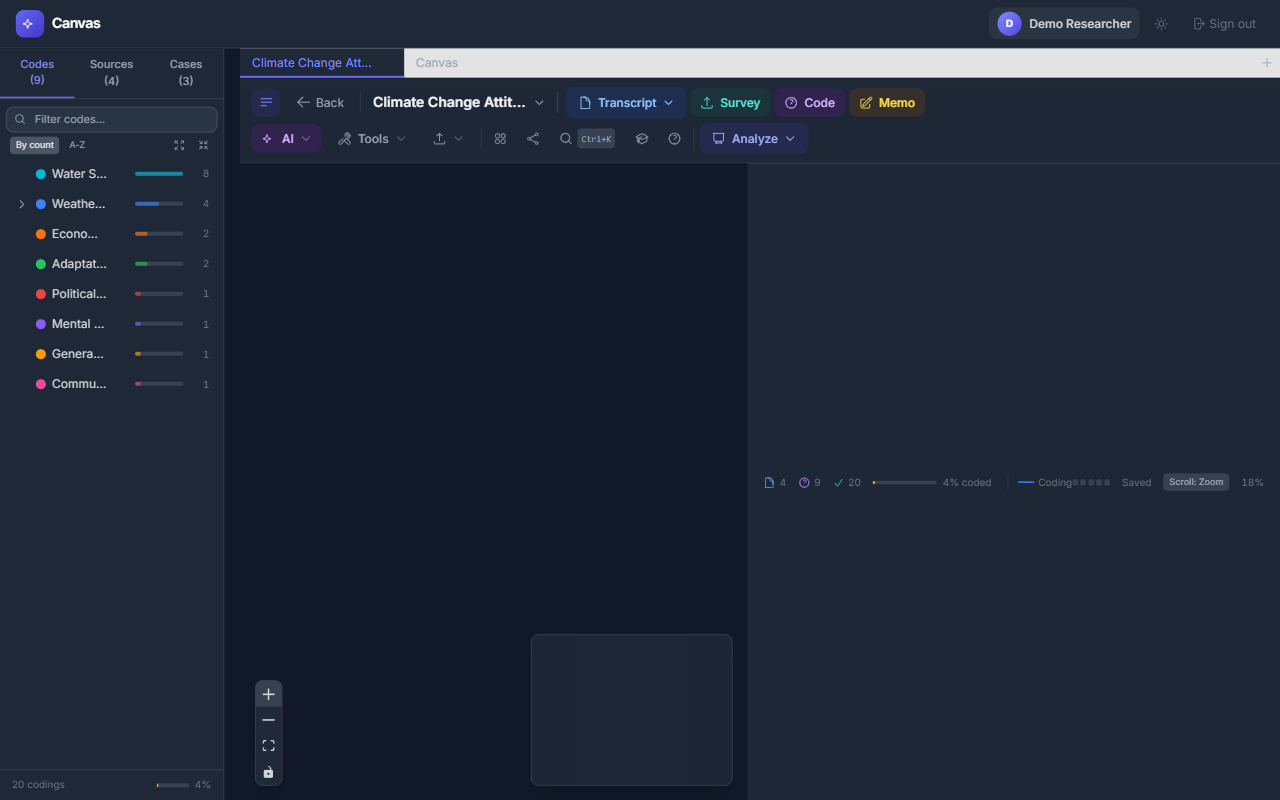Click the 18% zoom level
Image resolution: width=1280 pixels, height=800 pixels.
[x=1252, y=482]
